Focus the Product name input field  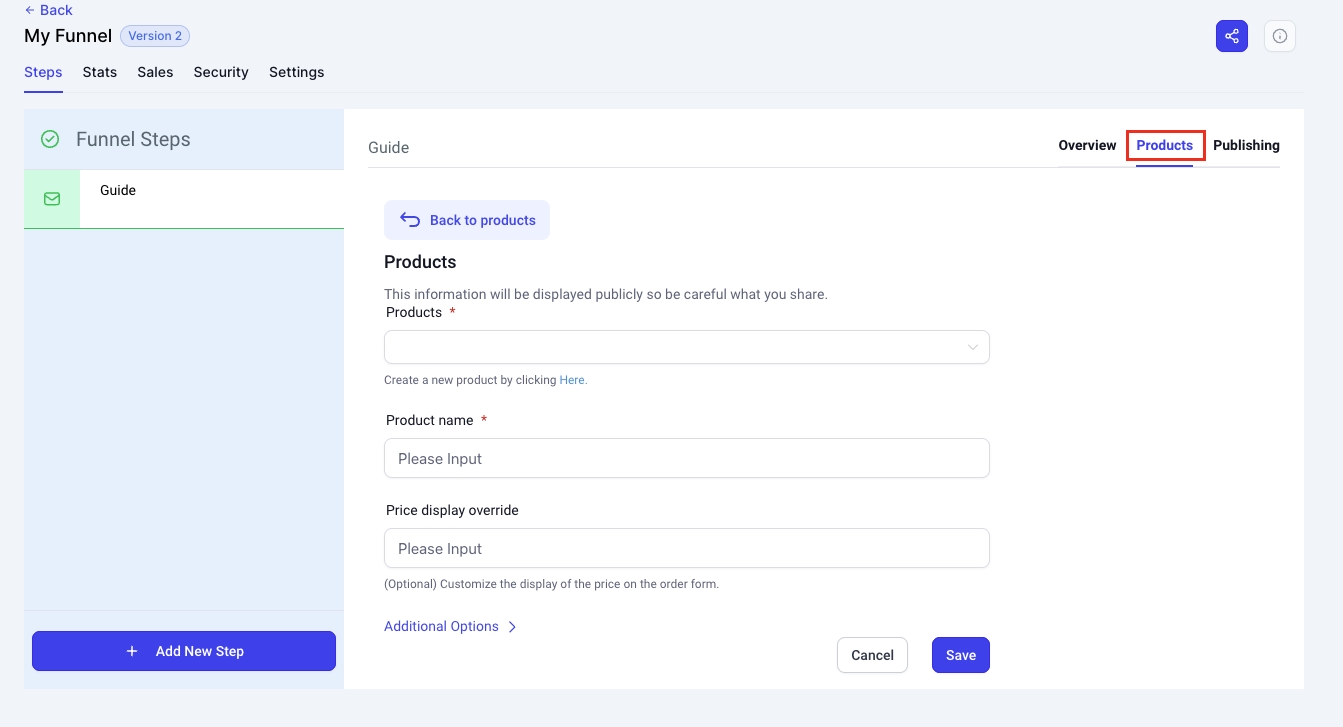click(x=686, y=458)
